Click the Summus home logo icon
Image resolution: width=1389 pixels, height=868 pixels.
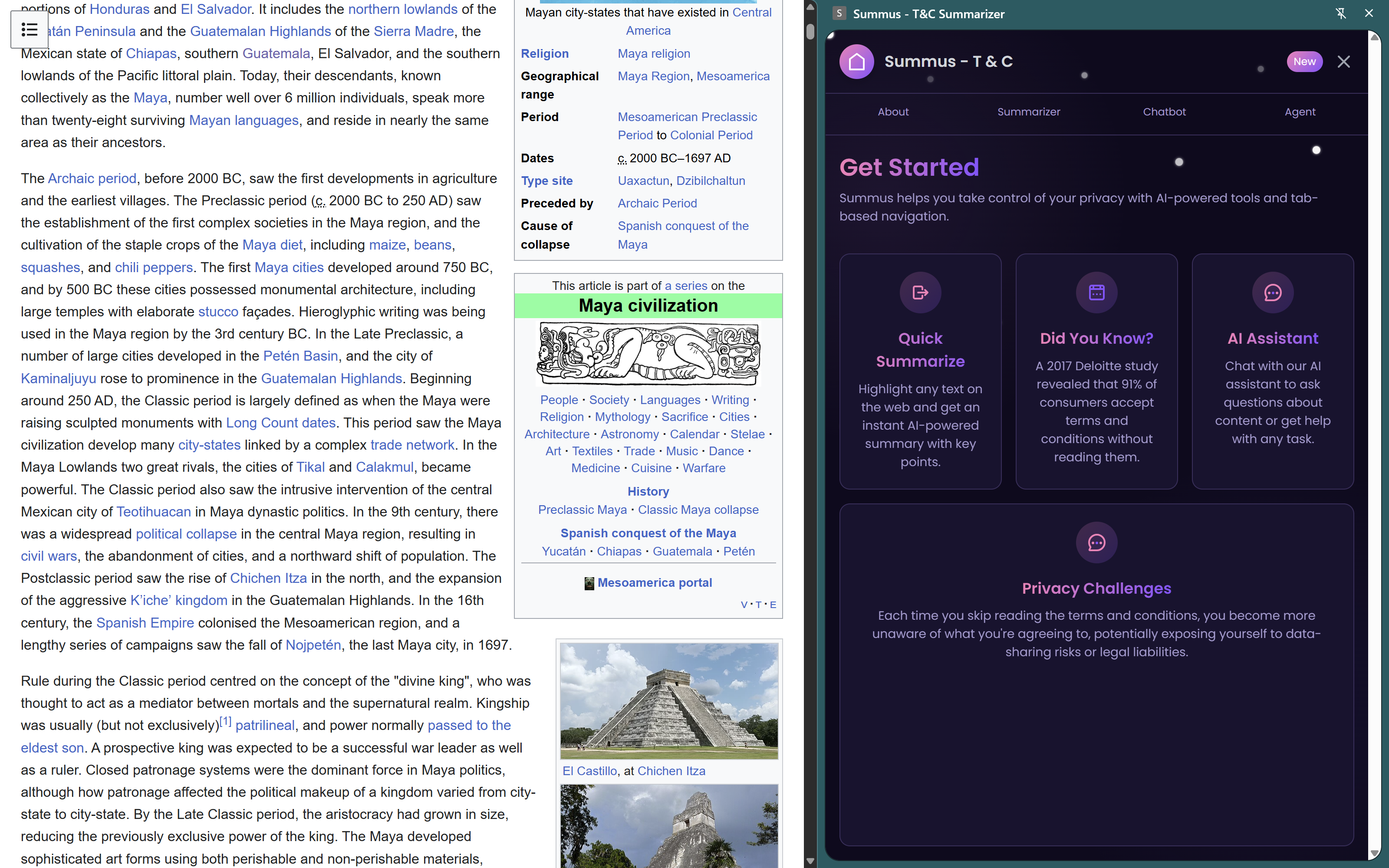[x=856, y=62]
